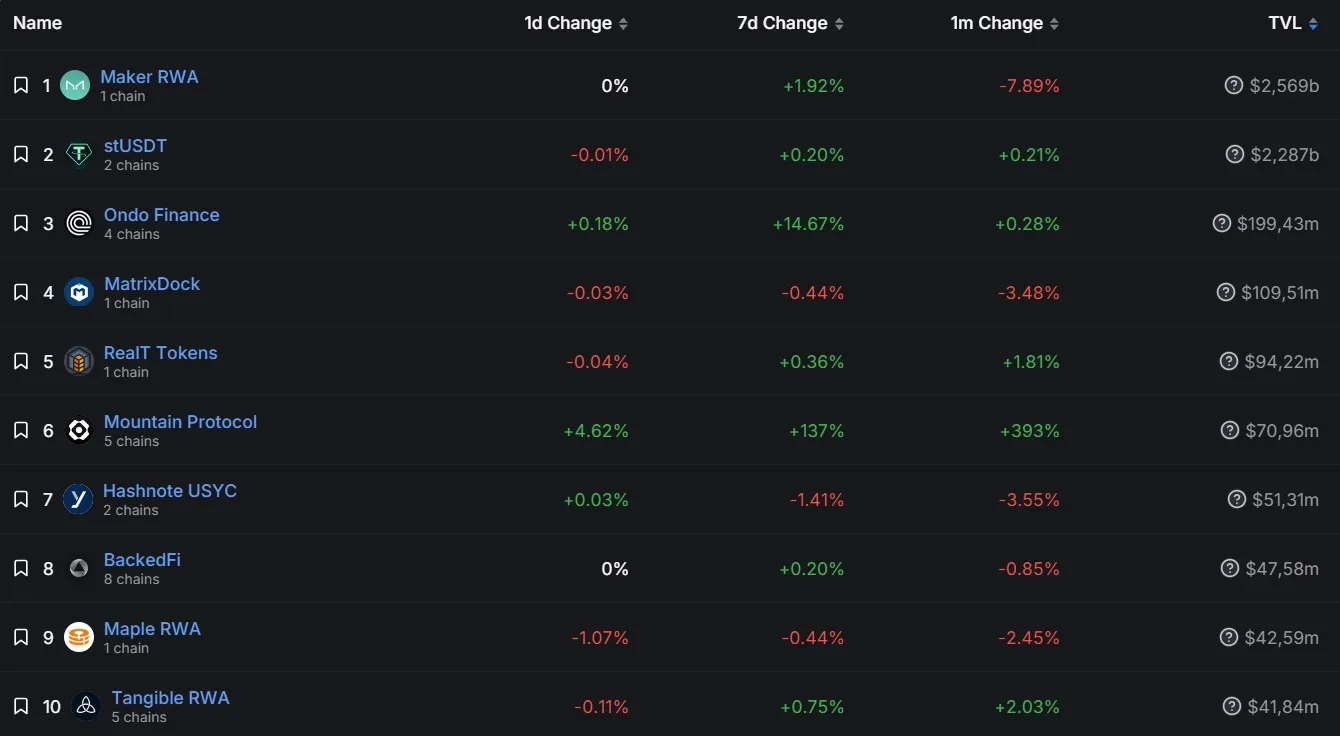The image size is (1340, 736).
Task: Open the BackedFi protocol link
Action: [142, 560]
